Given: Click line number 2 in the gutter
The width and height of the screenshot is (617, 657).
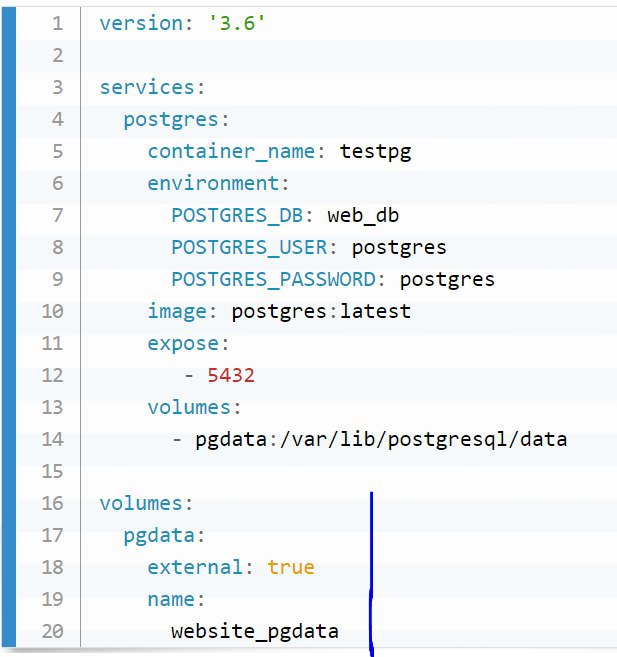Looking at the screenshot, I should [x=57, y=55].
